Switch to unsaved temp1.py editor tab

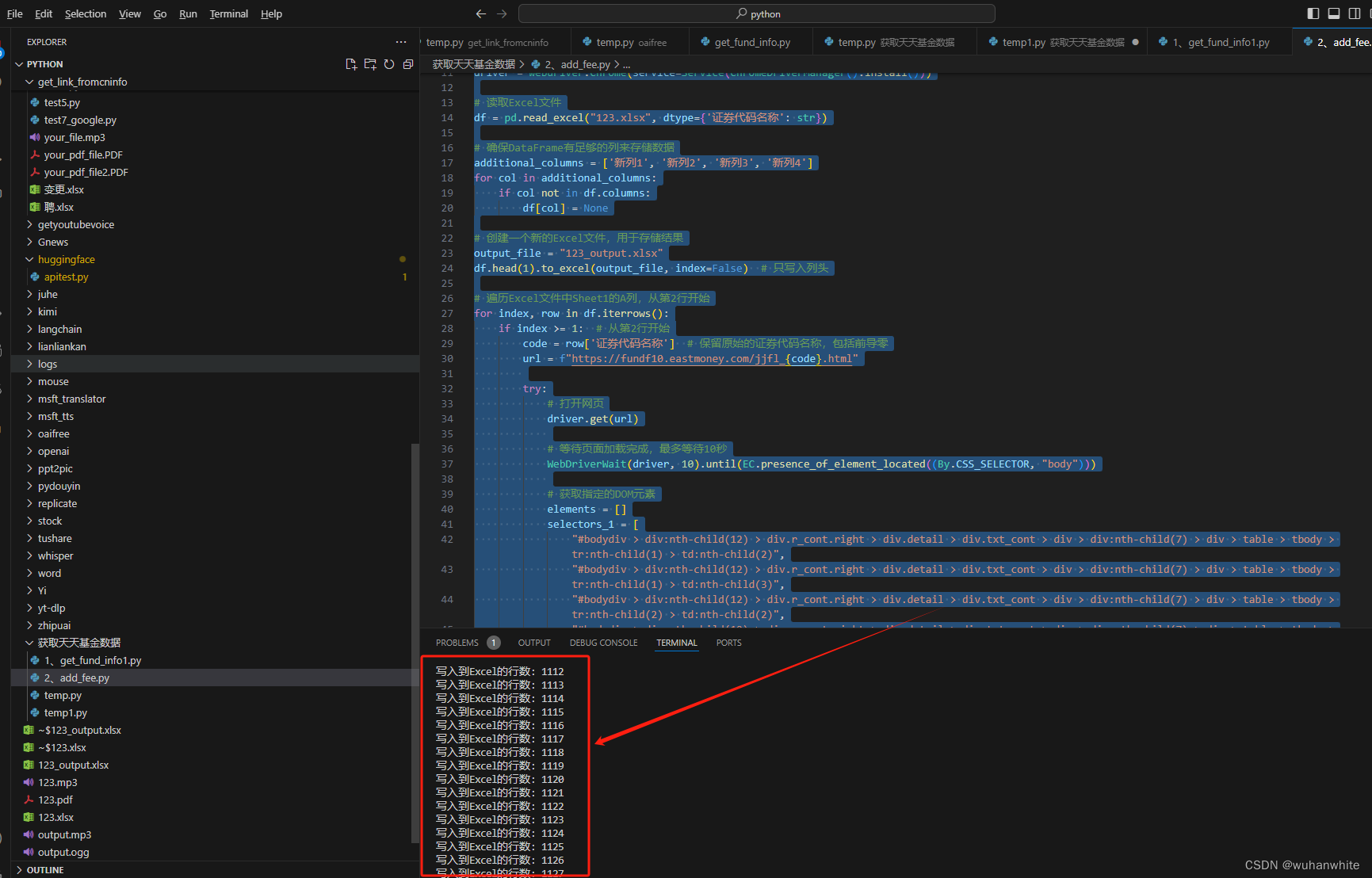click(1062, 42)
